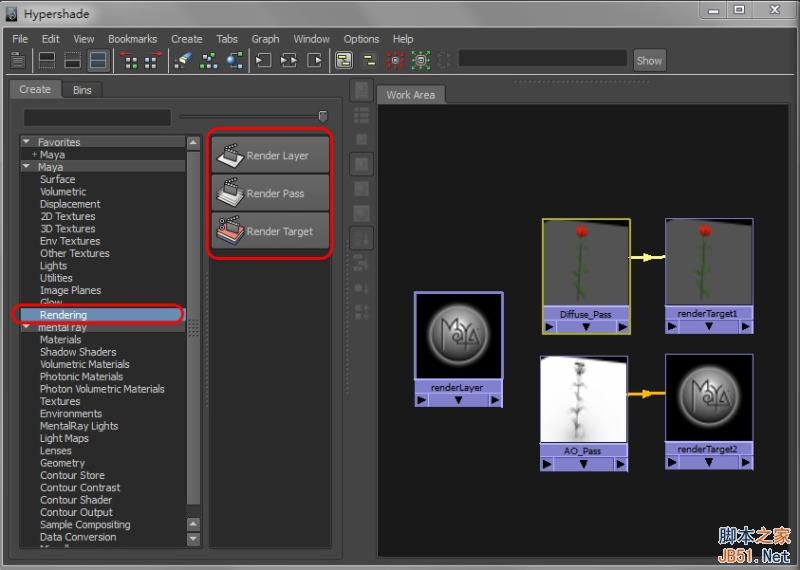This screenshot has height=570, width=800.
Task: Open the Bookmarks menu
Action: (133, 39)
